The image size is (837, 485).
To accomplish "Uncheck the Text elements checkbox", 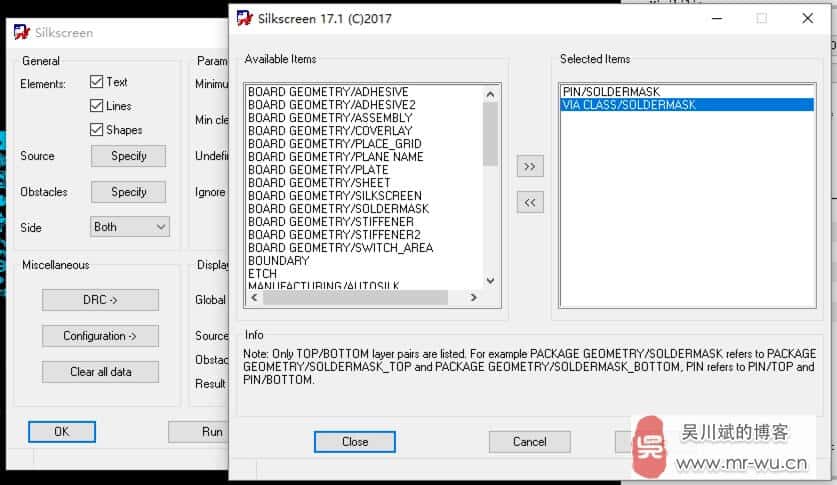I will 97,82.
